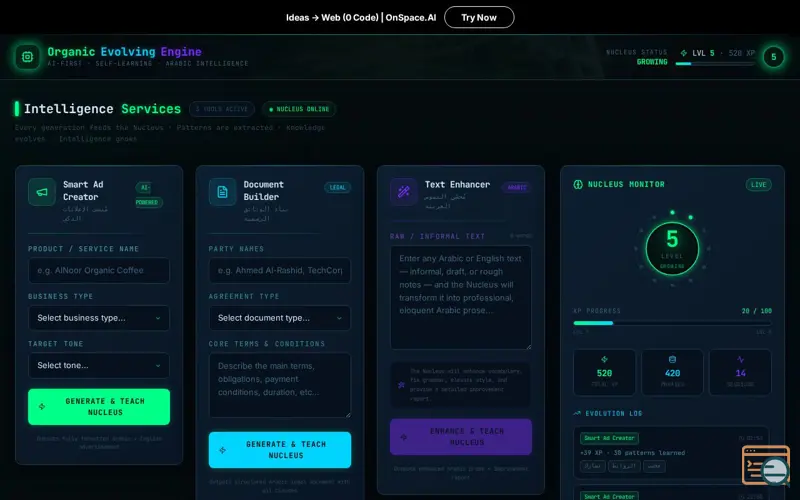The image size is (800, 500).
Task: Click the trending arrow icon beside Evolution Log
Action: 577,413
